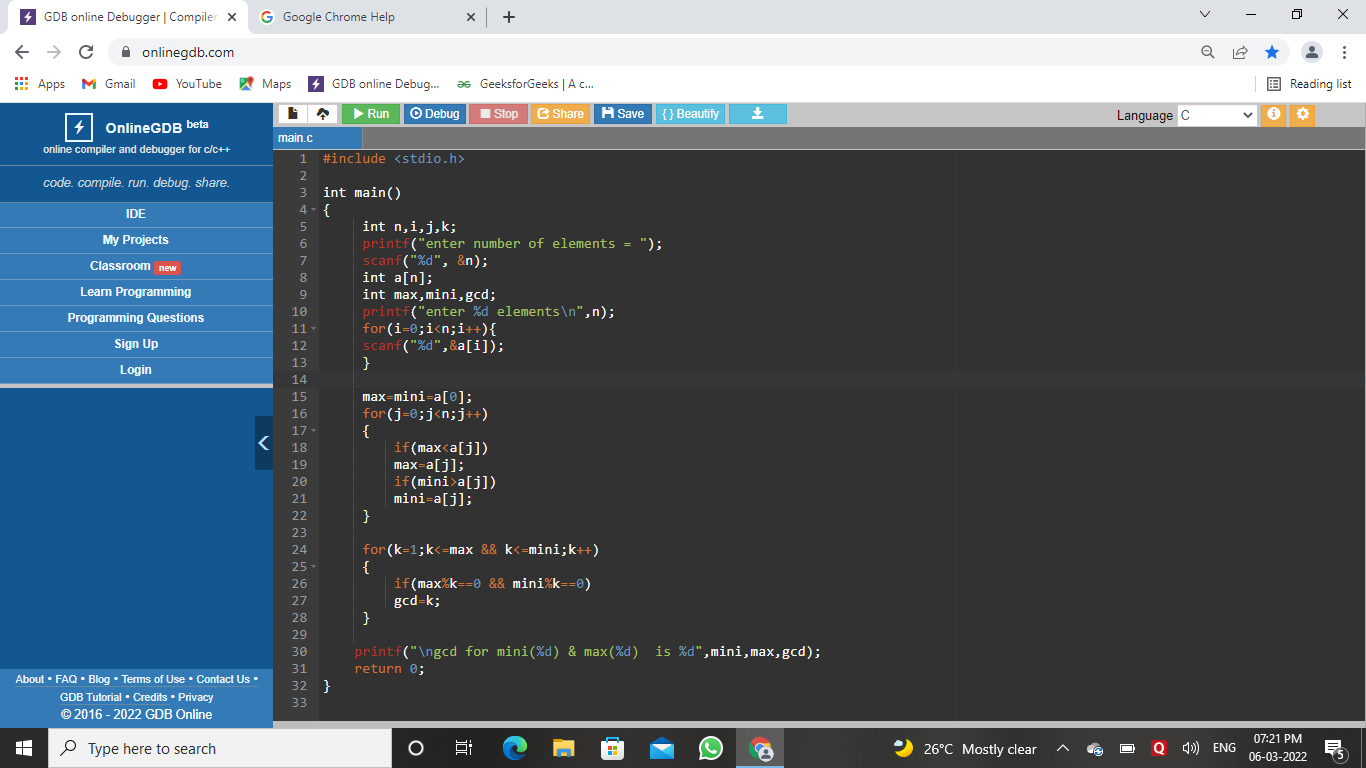Run the C program
1366x768 pixels.
[370, 113]
